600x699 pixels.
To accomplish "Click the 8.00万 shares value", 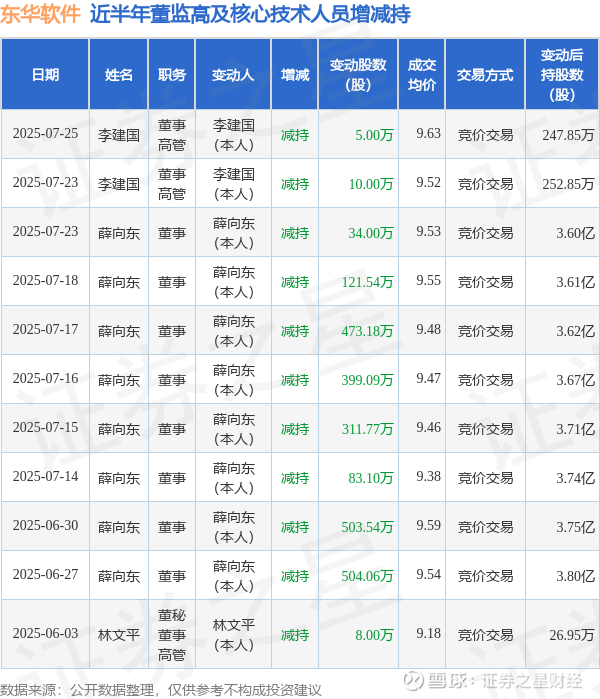I will tap(374, 635).
